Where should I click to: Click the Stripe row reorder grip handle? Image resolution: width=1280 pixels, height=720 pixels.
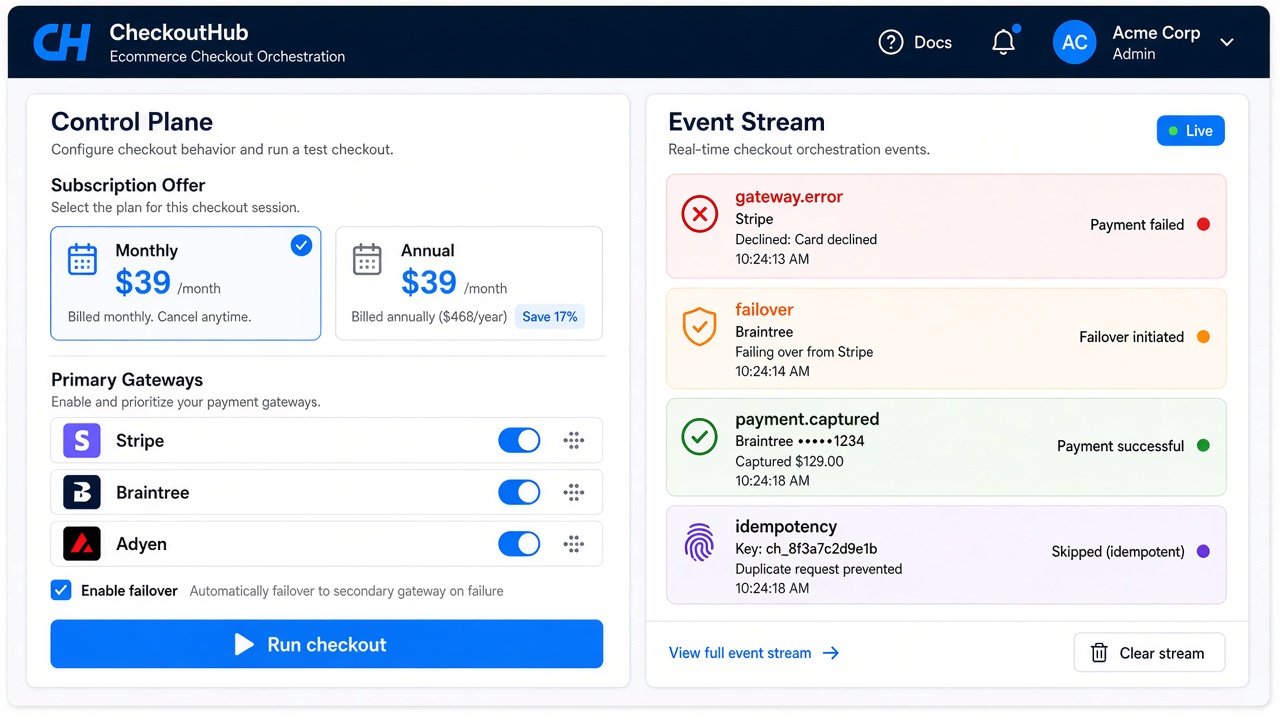pyautogui.click(x=574, y=440)
